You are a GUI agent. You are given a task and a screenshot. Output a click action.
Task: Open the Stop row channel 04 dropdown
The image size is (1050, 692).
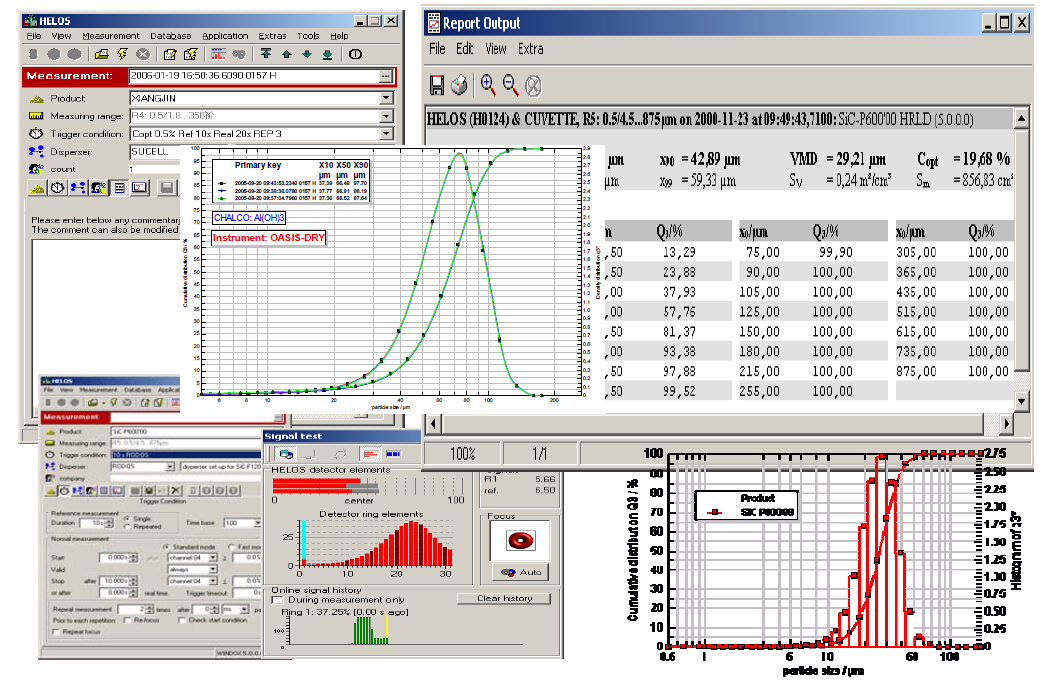tap(212, 581)
